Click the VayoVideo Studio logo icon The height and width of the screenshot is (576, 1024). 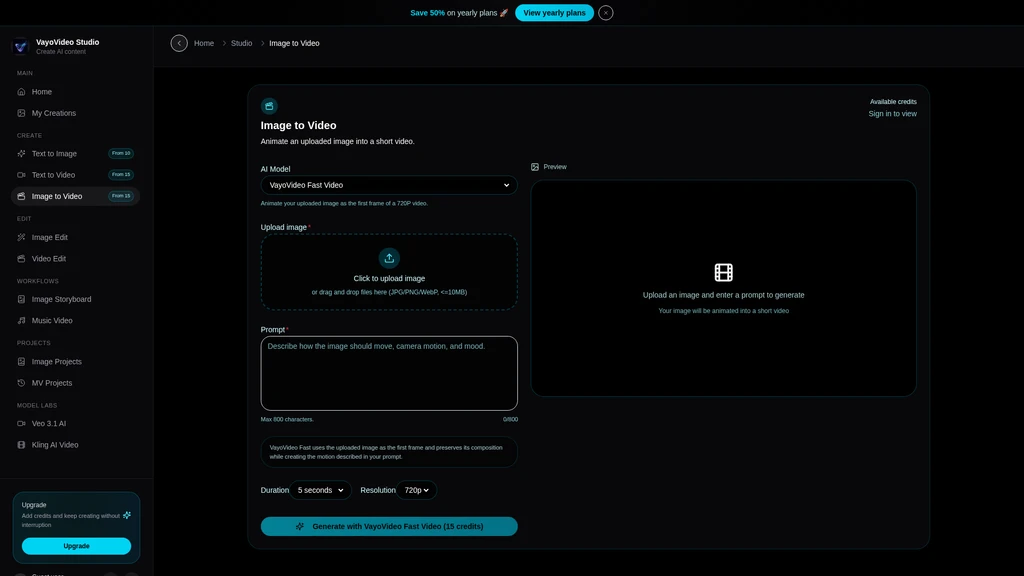(x=21, y=46)
